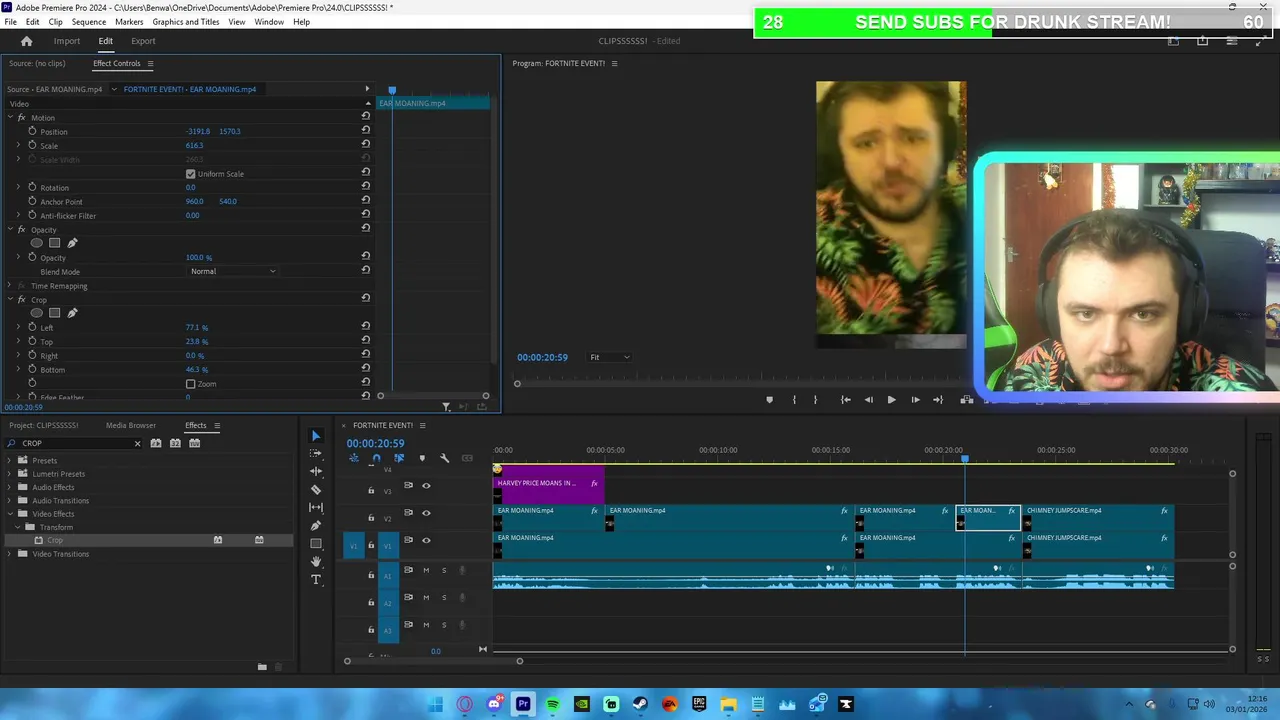Open the Sequence menu
The image size is (1280, 720).
click(x=89, y=22)
